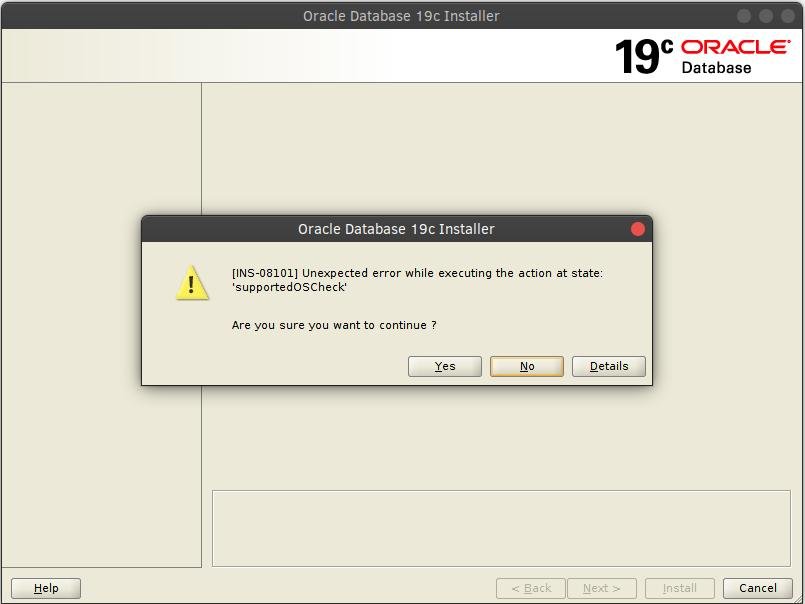The image size is (805, 604).
Task: Click the Oracle 19c Database logo
Action: coord(702,56)
